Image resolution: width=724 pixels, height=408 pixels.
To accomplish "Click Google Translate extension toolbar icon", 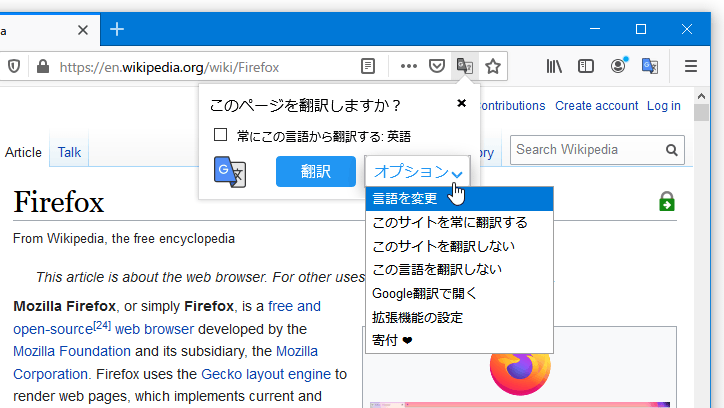I will (x=650, y=66).
